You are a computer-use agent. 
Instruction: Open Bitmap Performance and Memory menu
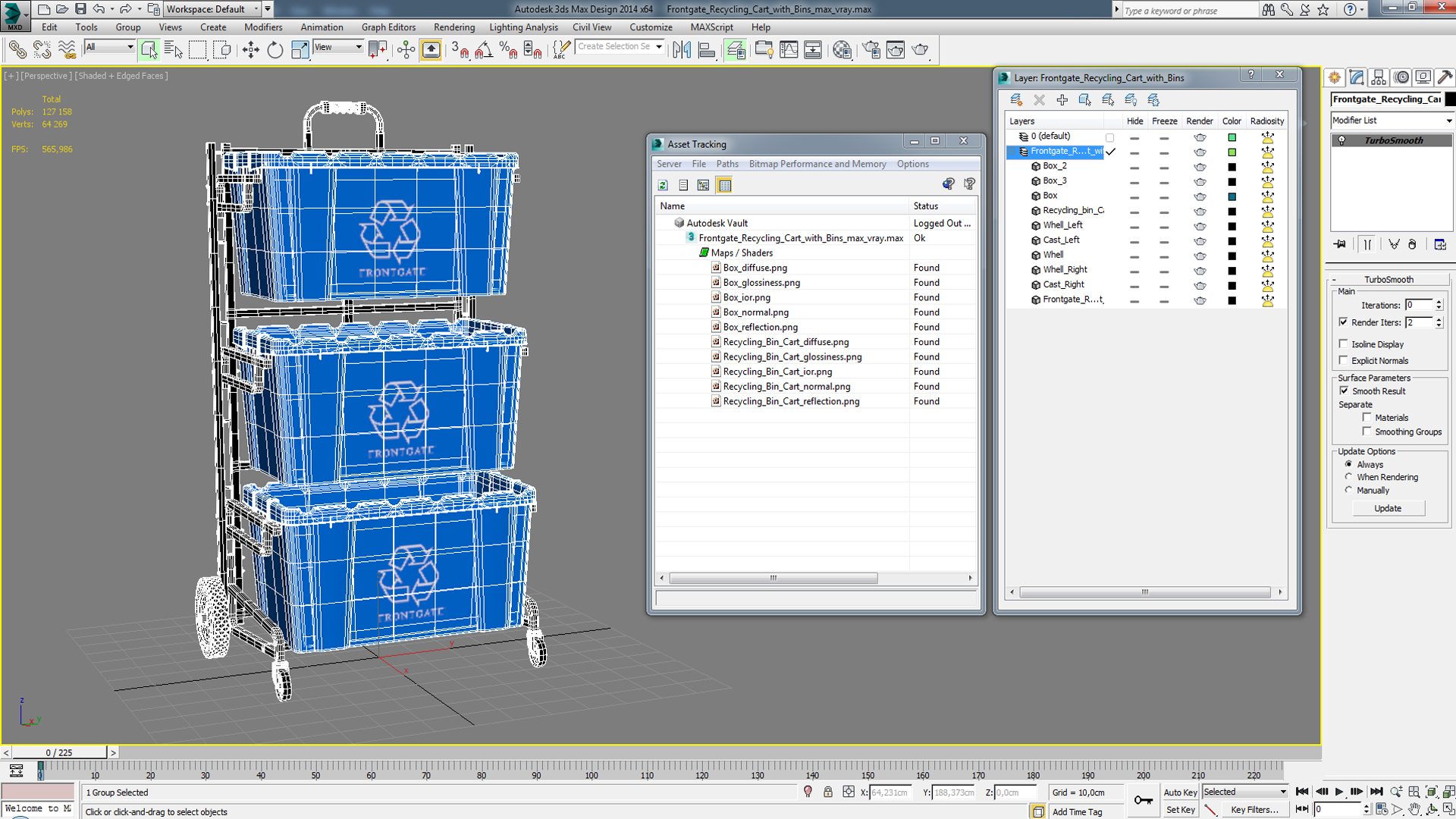(x=817, y=164)
